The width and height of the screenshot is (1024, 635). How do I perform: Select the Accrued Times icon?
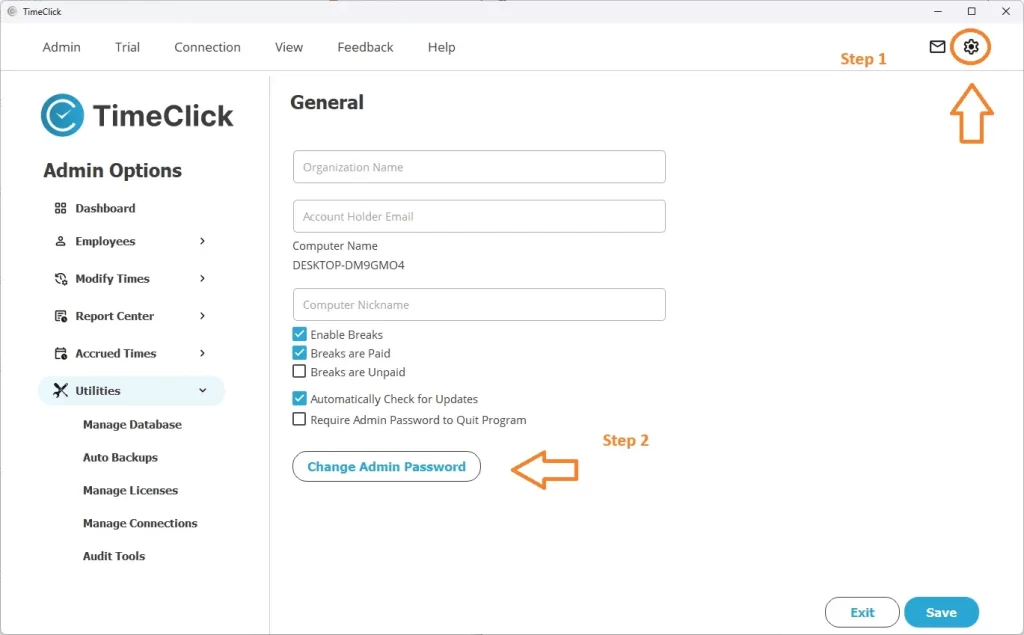pyautogui.click(x=62, y=353)
